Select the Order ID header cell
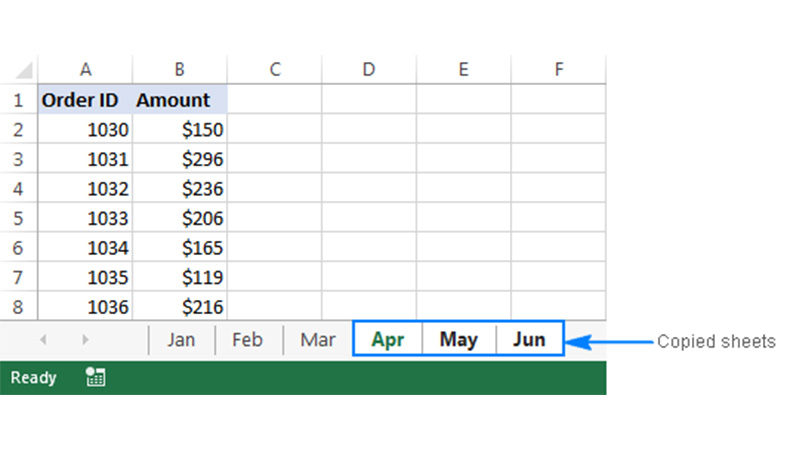 click(86, 100)
